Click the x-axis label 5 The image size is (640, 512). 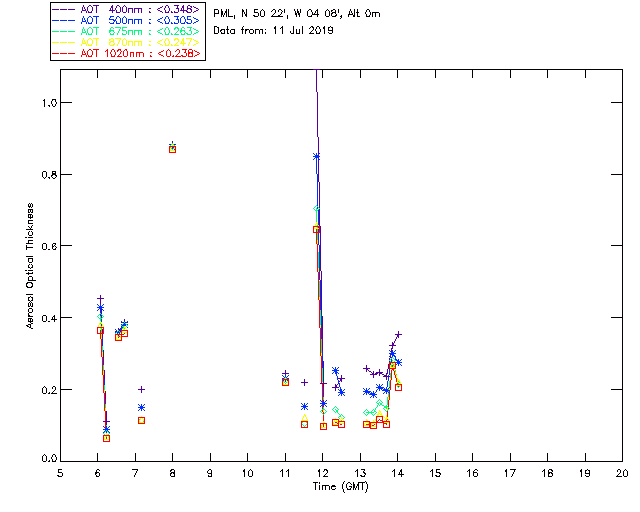60,473
